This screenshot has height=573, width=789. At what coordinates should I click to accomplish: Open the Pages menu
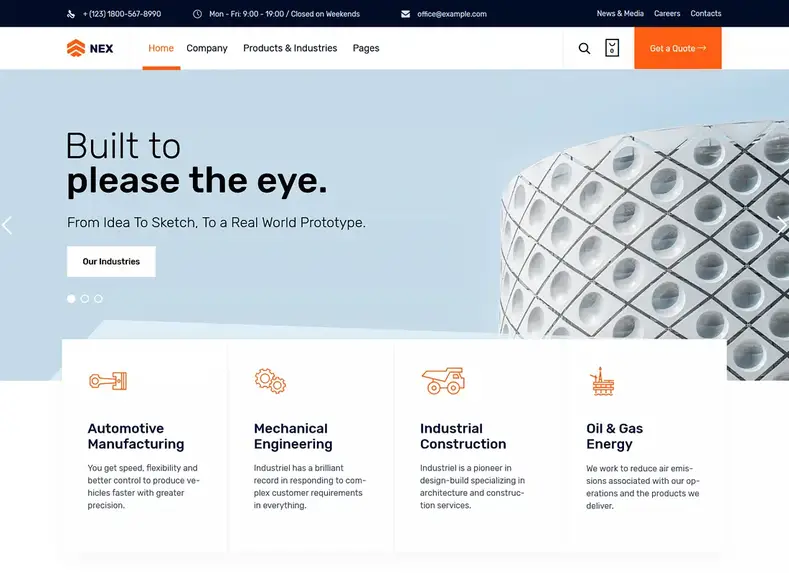click(x=366, y=48)
